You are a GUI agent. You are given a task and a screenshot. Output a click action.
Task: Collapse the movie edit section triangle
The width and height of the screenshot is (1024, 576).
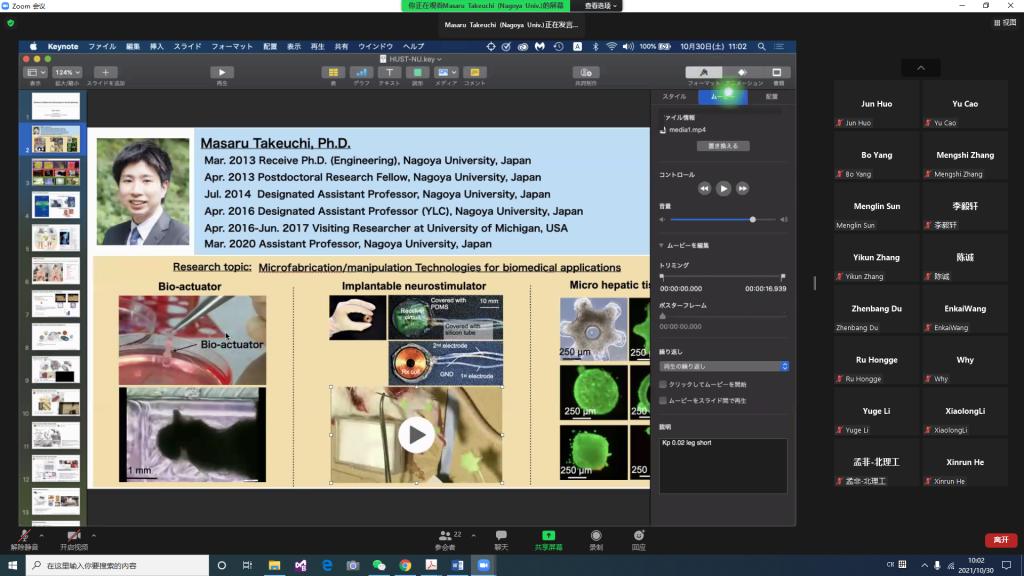tap(661, 245)
